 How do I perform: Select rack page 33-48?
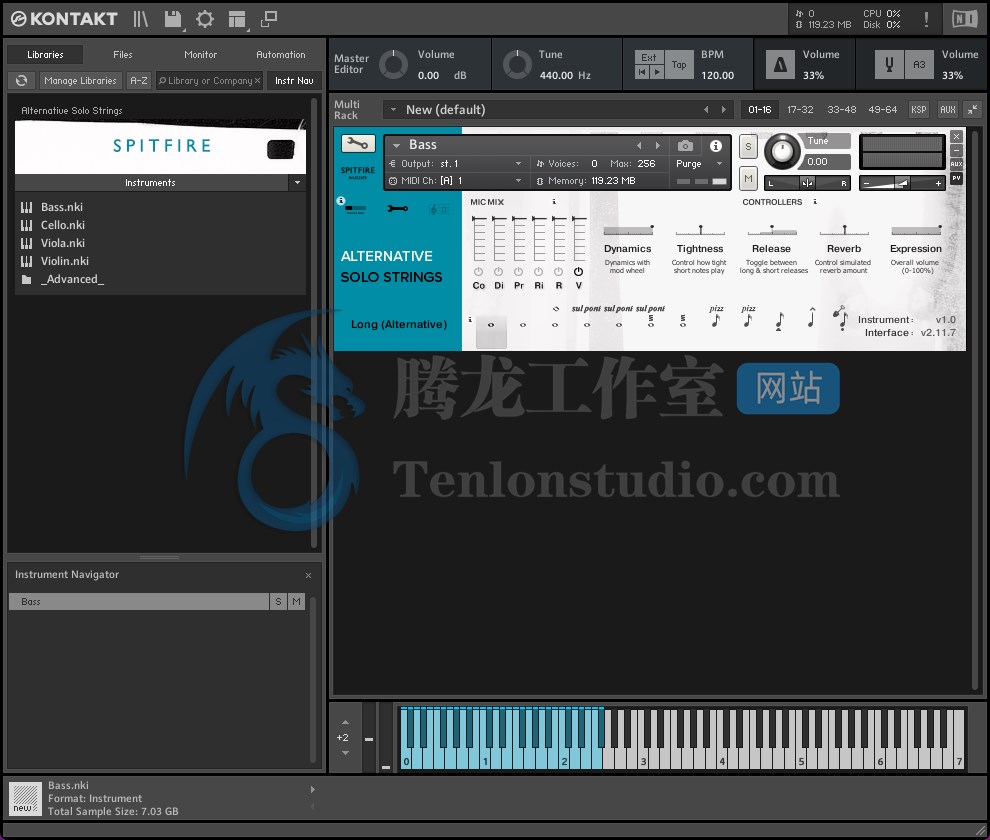click(x=842, y=109)
